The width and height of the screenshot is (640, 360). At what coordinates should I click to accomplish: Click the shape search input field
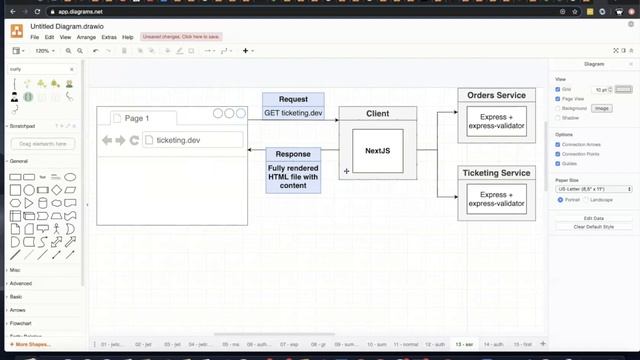[x=39, y=69]
